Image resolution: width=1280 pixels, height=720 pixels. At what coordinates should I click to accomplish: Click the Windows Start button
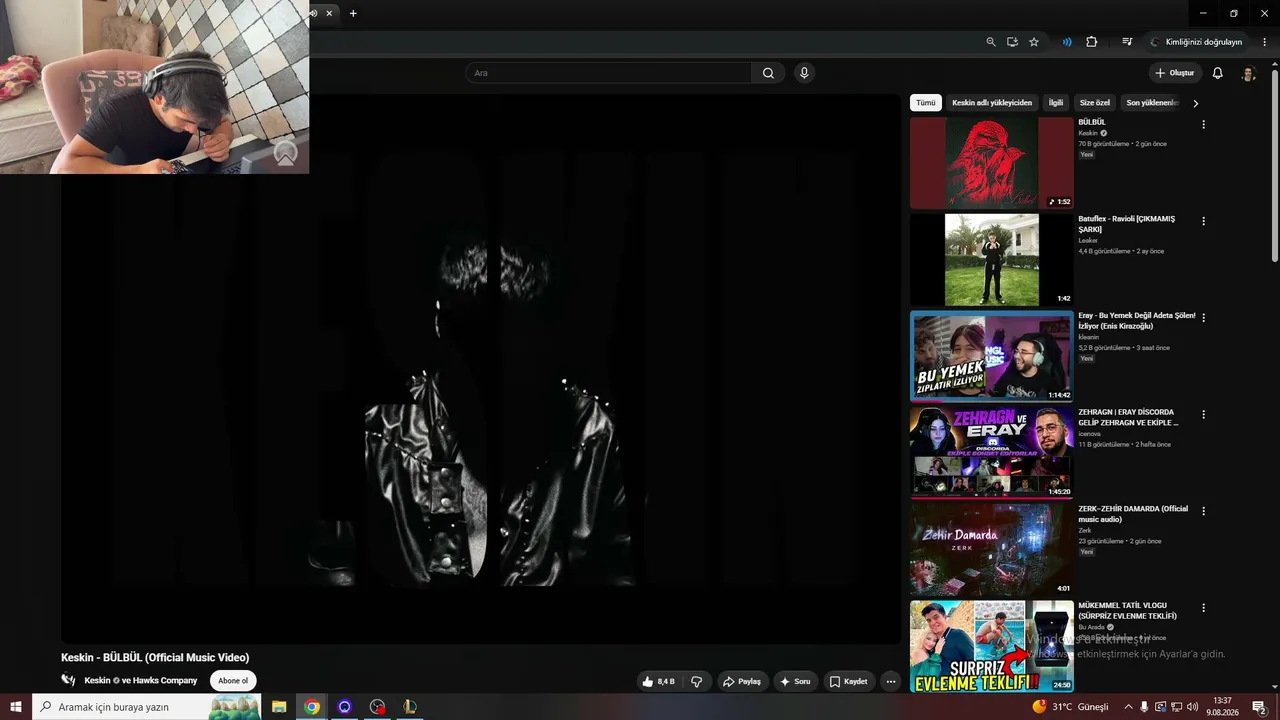(16, 707)
